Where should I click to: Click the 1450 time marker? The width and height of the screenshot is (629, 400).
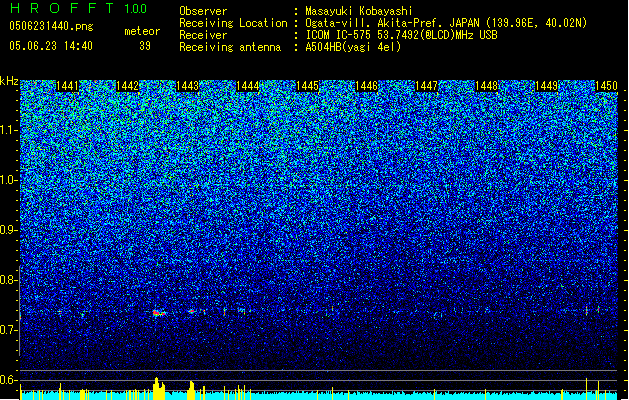(606, 86)
